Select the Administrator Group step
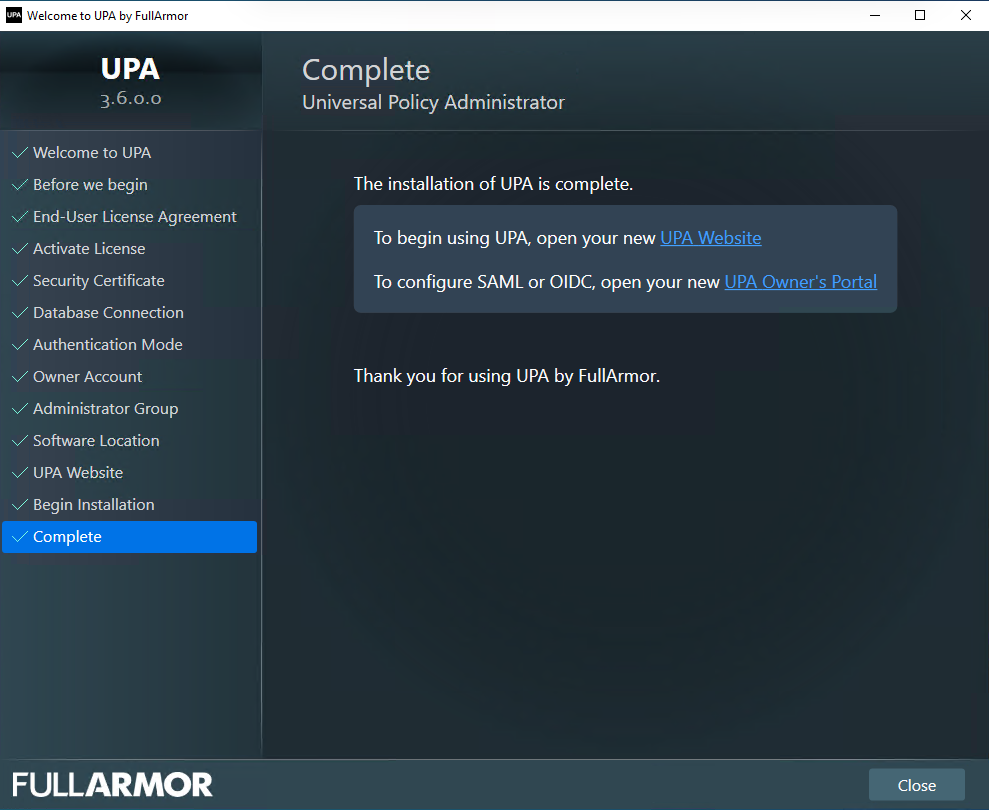Viewport: 989px width, 810px height. point(105,409)
